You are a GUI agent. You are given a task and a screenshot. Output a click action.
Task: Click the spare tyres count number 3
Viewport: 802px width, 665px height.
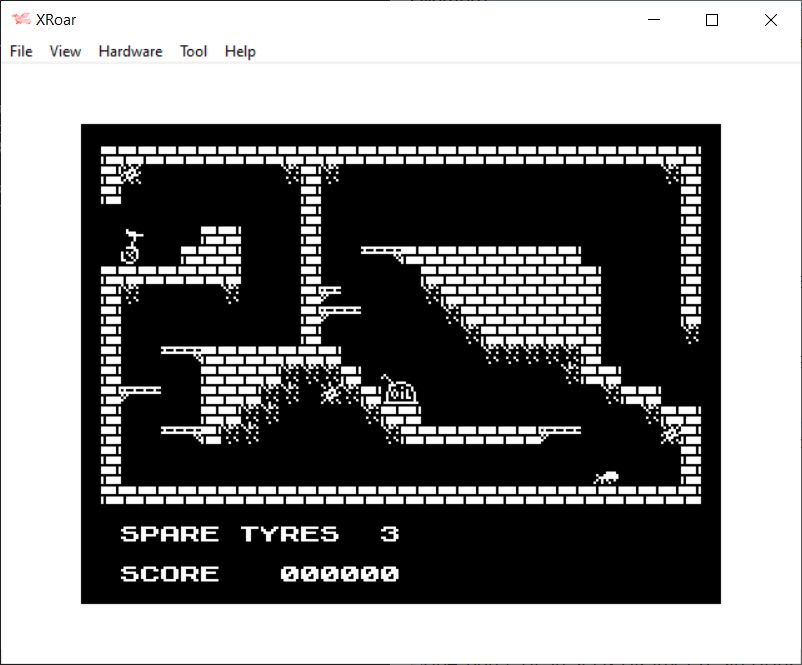[x=390, y=534]
